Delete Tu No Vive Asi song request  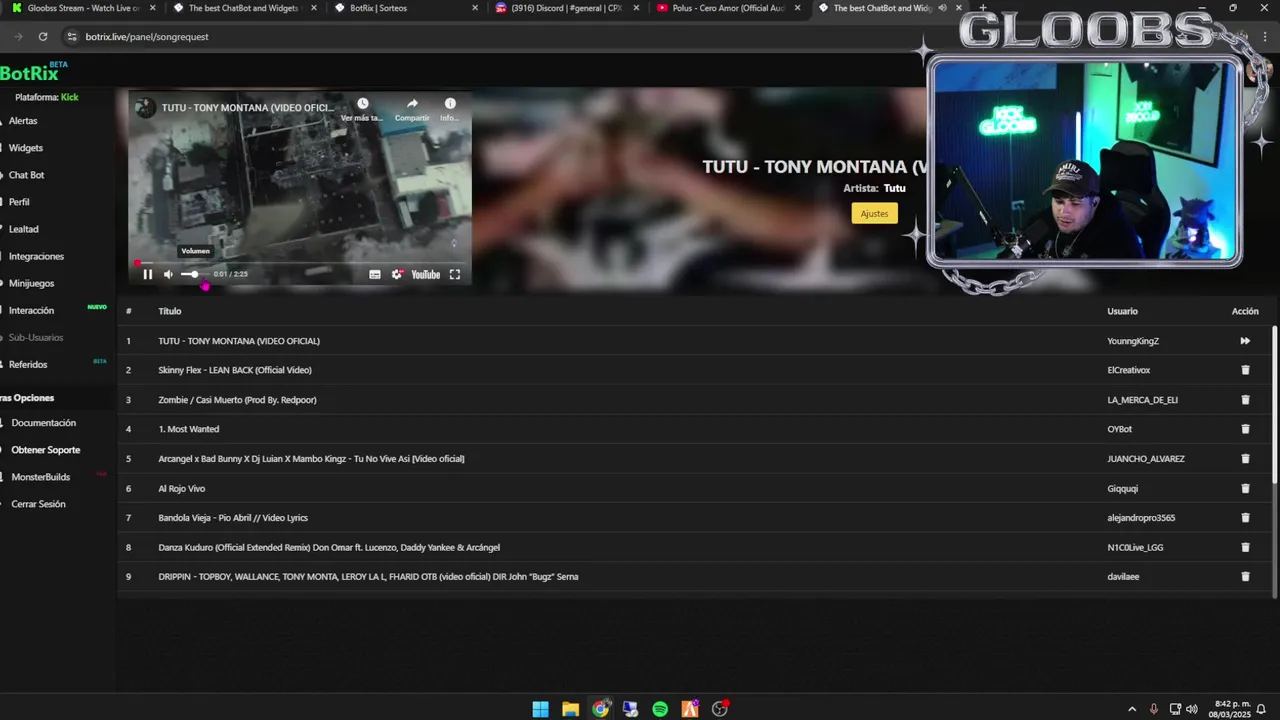point(1245,459)
